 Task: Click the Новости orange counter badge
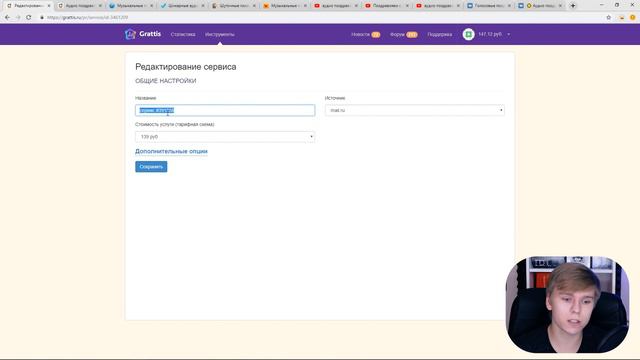pyautogui.click(x=376, y=35)
